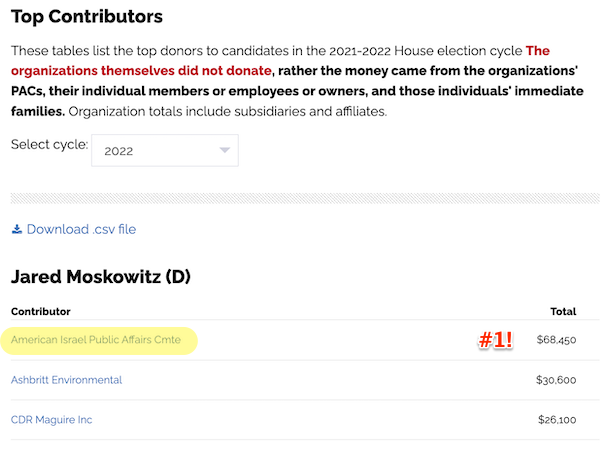Click the Total column header

(563, 311)
